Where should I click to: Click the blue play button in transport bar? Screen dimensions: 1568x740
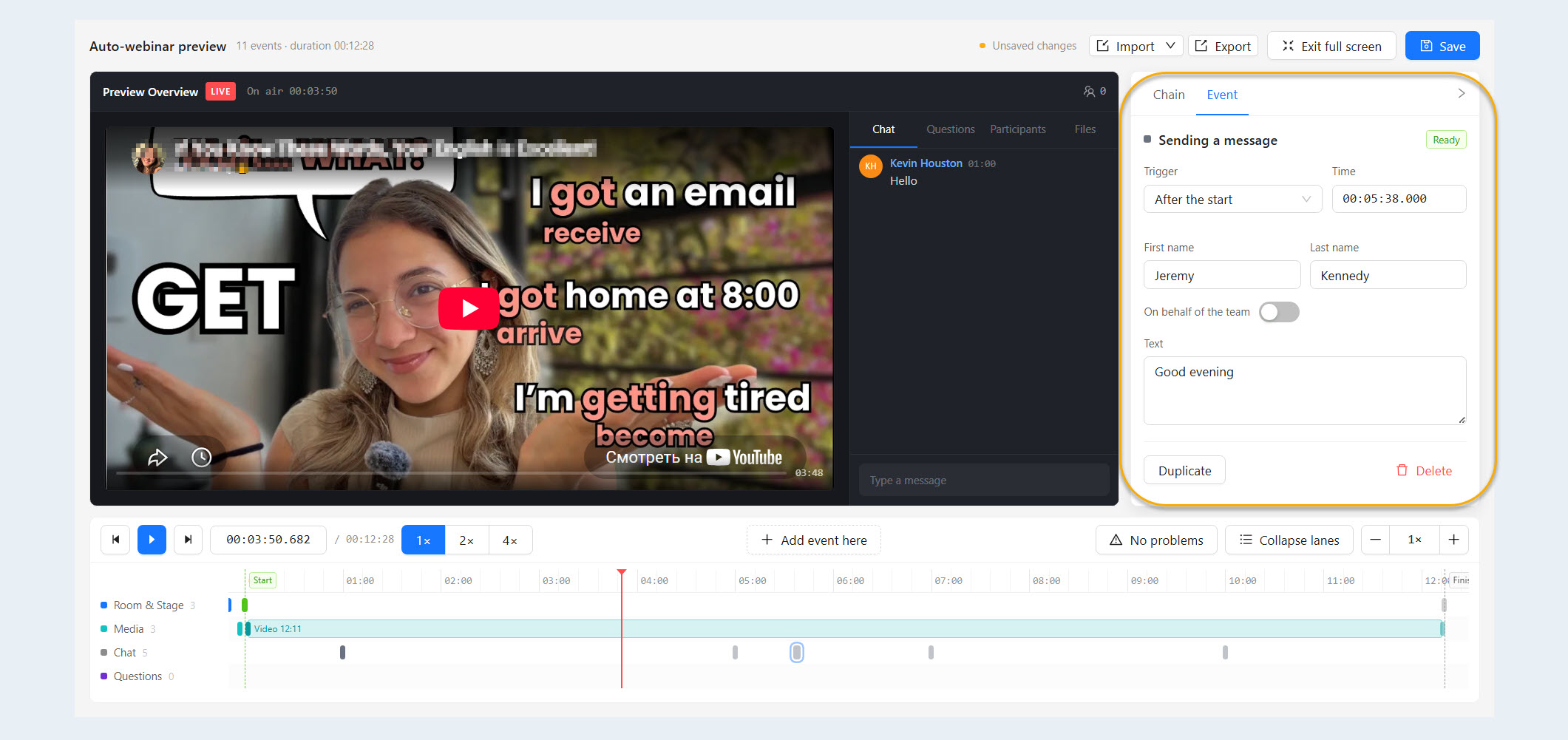(x=152, y=540)
